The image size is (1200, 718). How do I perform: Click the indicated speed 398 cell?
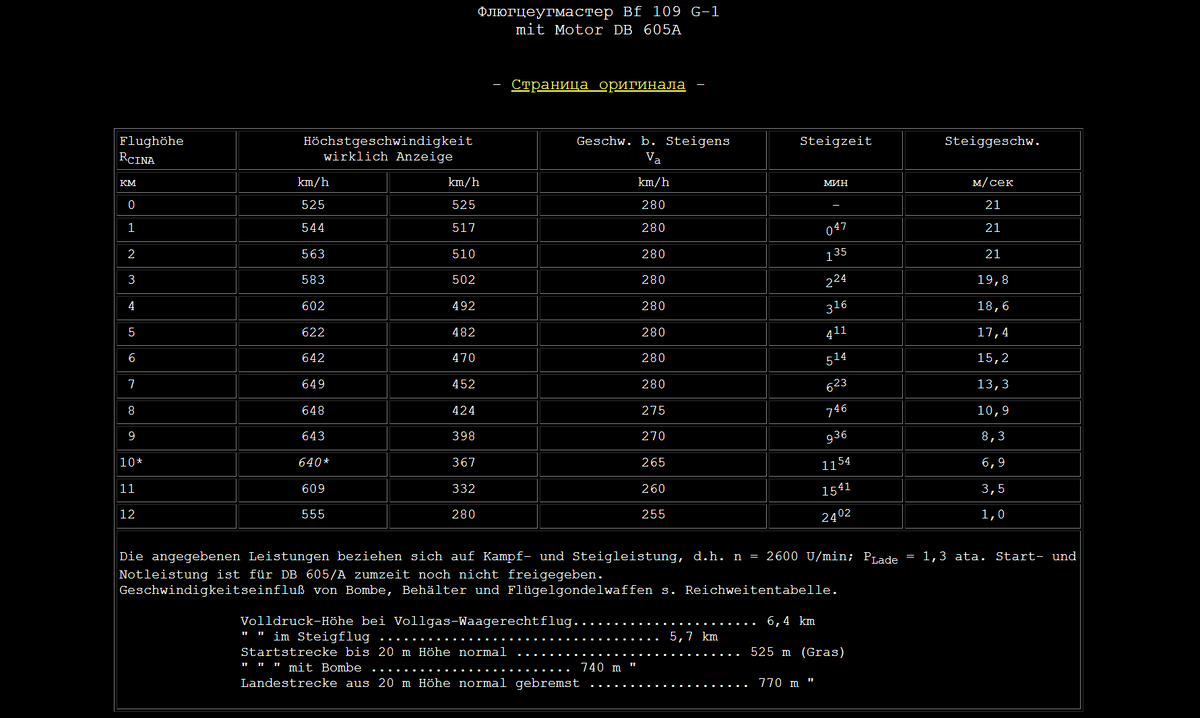tap(463, 437)
